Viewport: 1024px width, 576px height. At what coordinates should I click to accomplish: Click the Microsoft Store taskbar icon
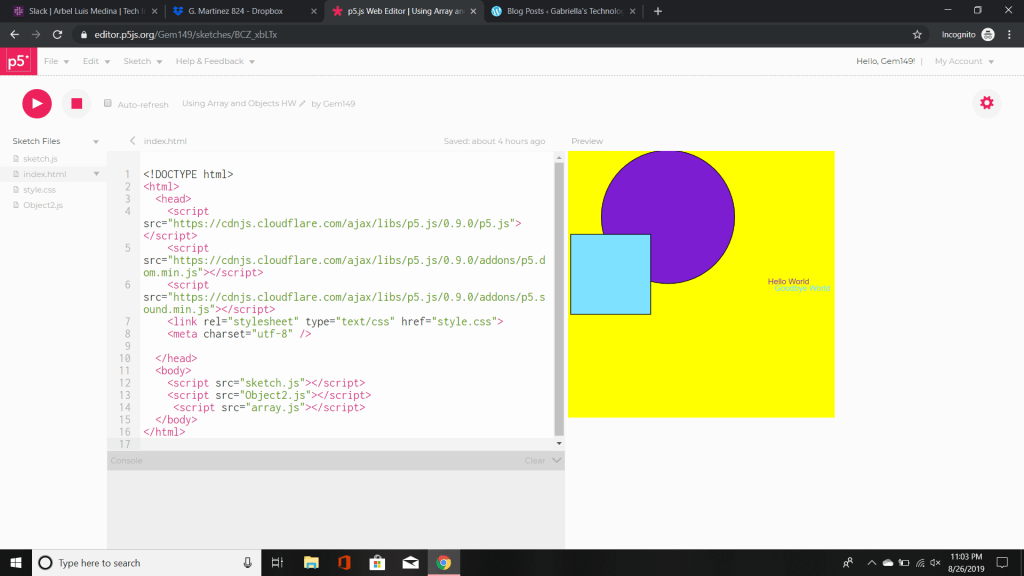pyautogui.click(x=376, y=563)
